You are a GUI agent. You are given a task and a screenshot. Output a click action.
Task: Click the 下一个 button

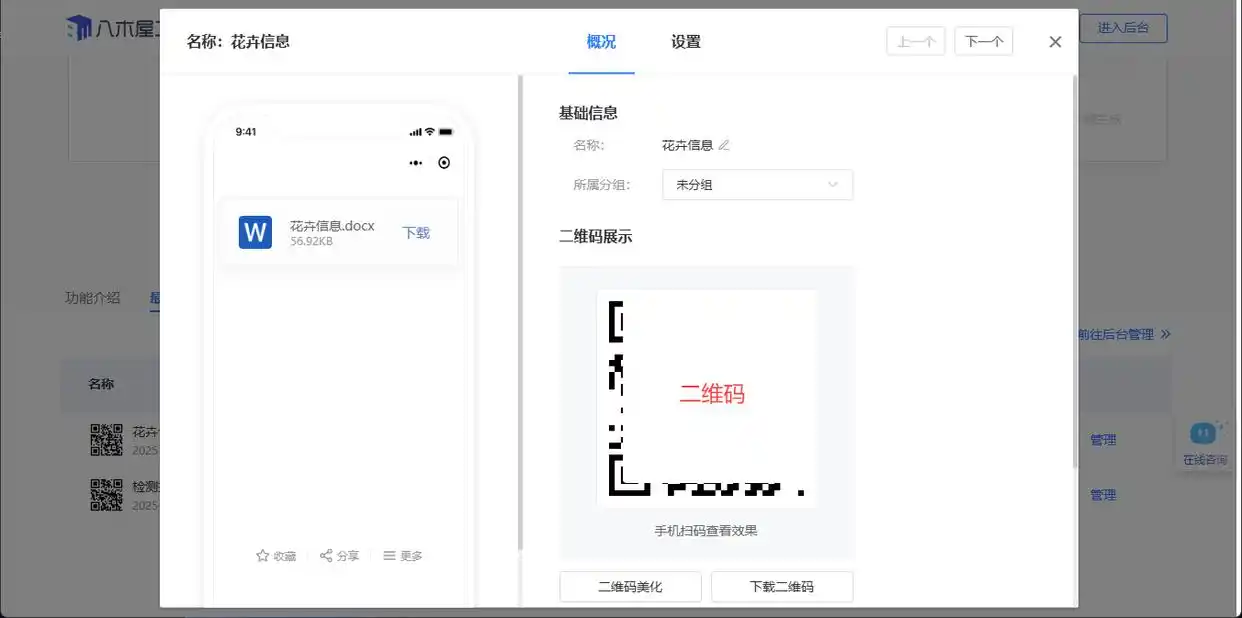[x=984, y=42]
